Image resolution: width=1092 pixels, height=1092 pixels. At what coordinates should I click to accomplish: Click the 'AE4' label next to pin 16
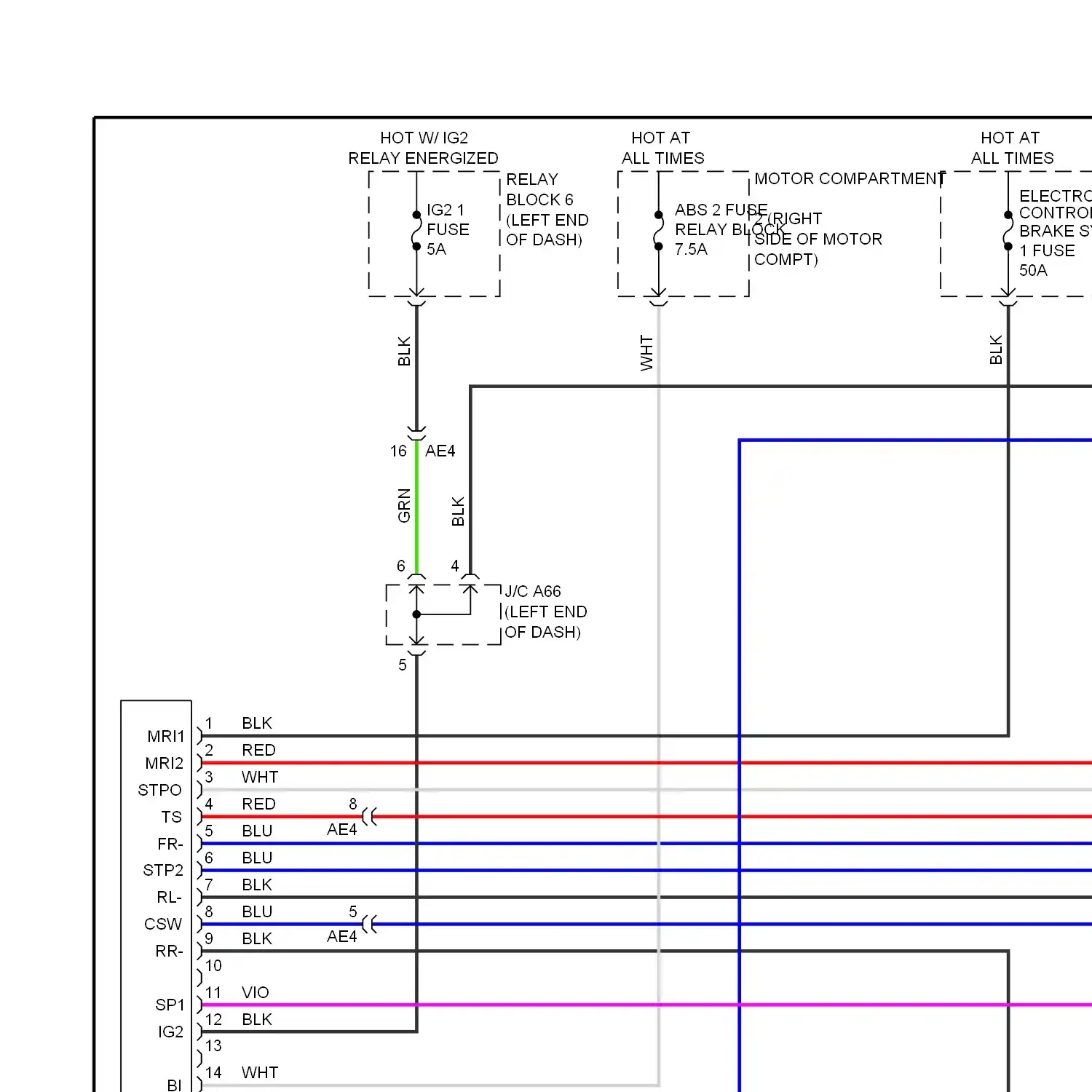click(x=440, y=451)
